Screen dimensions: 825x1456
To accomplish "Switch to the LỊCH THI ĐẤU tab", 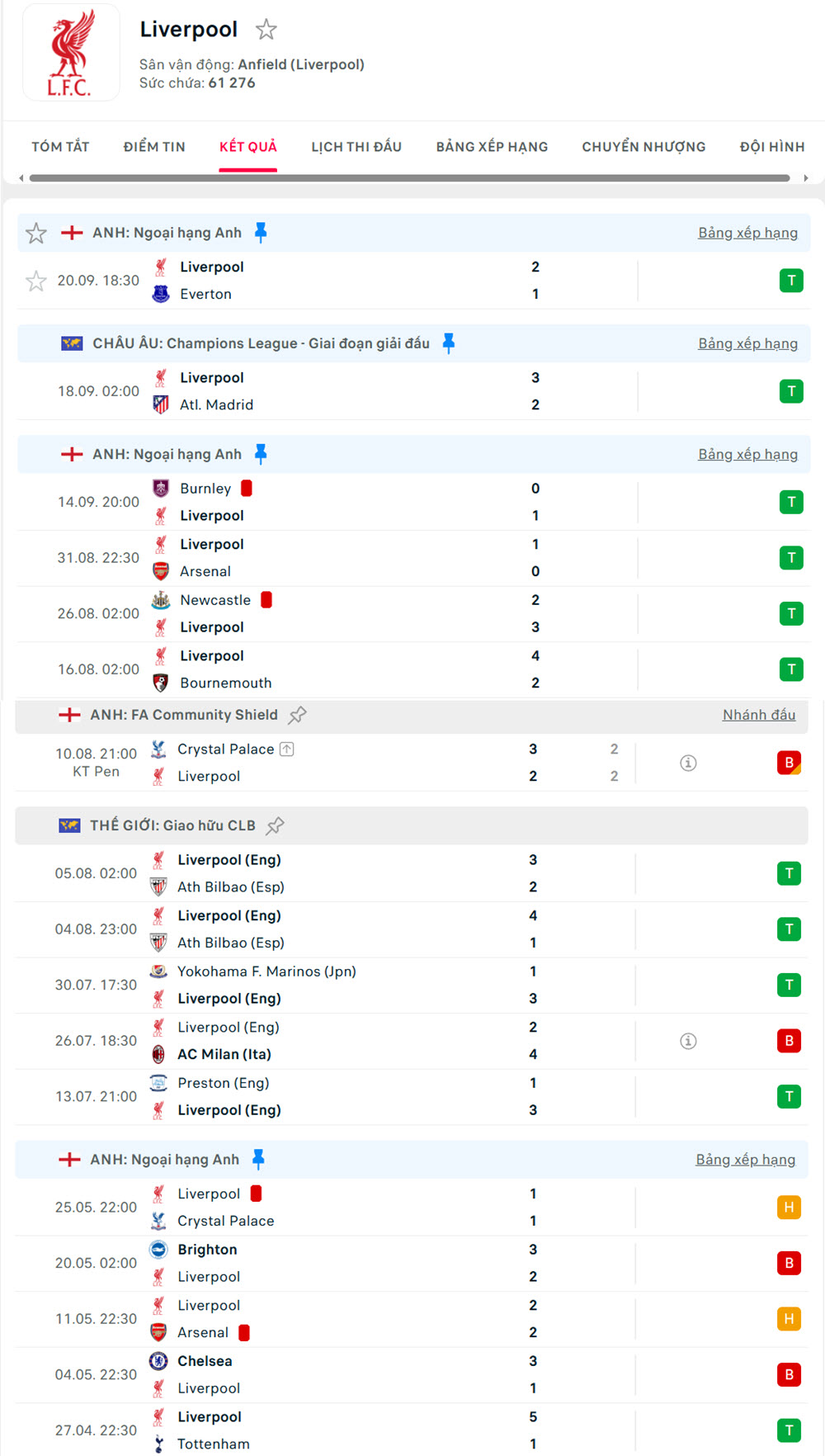I will [356, 147].
